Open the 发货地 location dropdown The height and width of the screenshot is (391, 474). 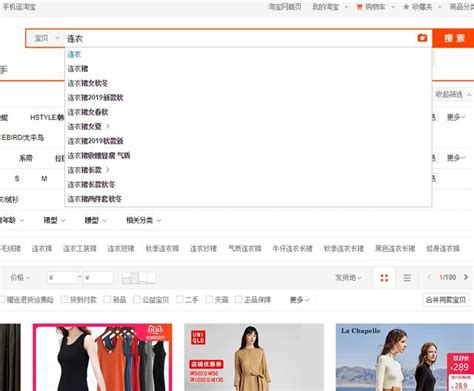(x=348, y=277)
